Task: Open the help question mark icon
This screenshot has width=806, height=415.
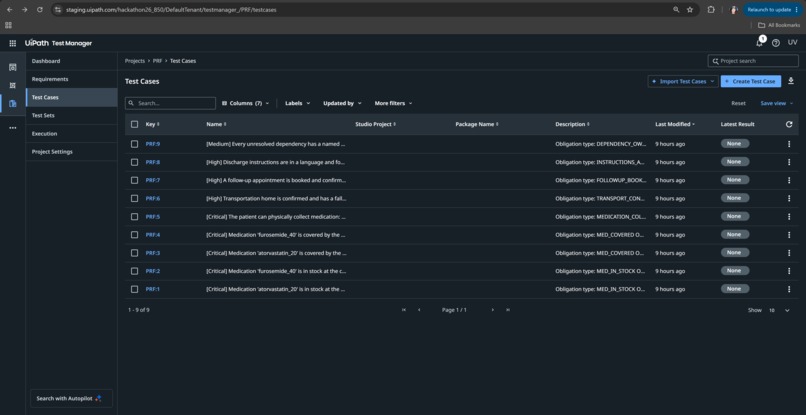Action: (x=776, y=43)
